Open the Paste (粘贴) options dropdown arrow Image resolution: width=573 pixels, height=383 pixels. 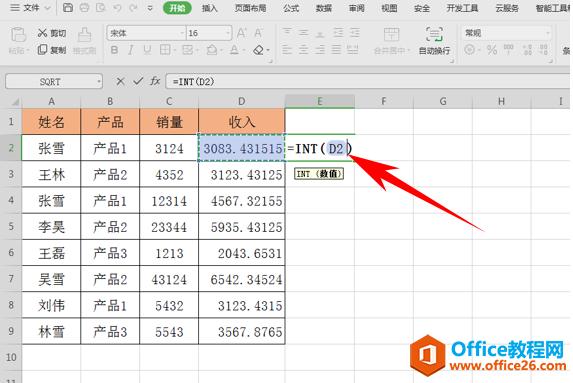[x=27, y=50]
